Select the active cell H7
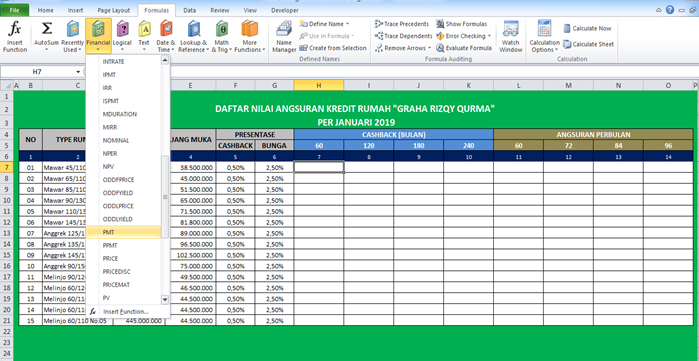 pyautogui.click(x=319, y=167)
